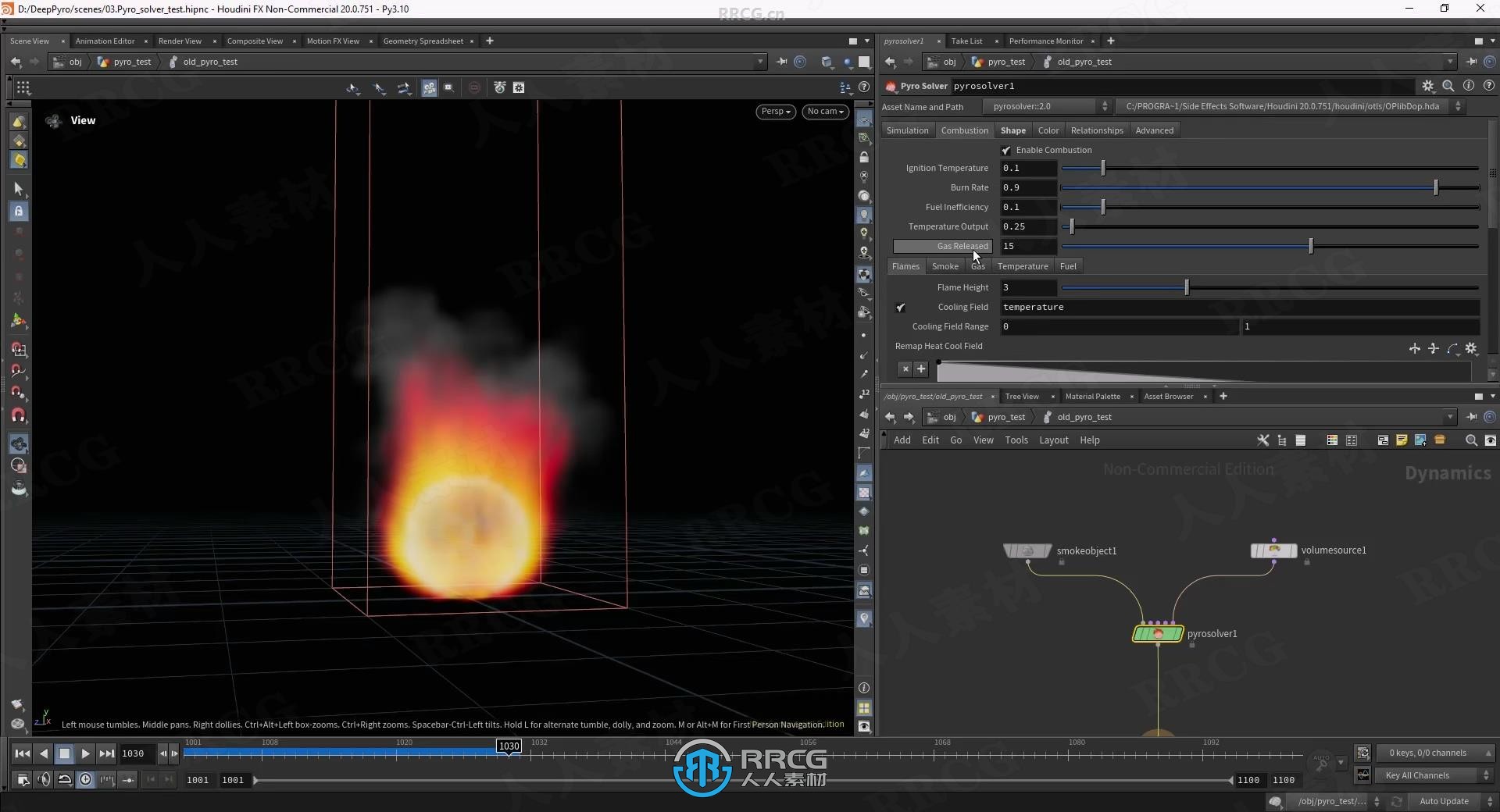Toggle the Cooling Field checkbox
This screenshot has width=1500, height=812.
pos(901,308)
